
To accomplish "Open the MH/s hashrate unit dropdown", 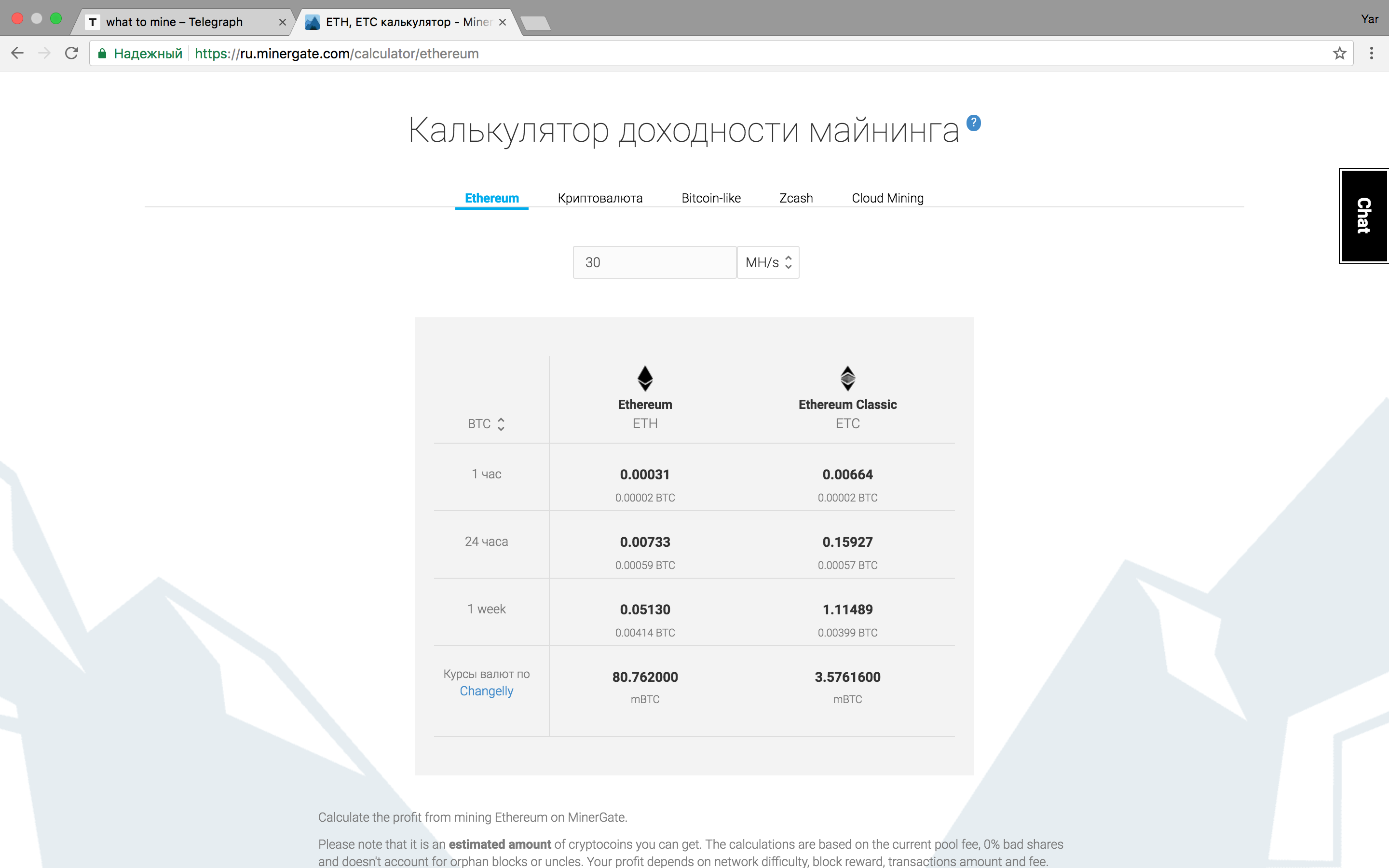I will 768,262.
